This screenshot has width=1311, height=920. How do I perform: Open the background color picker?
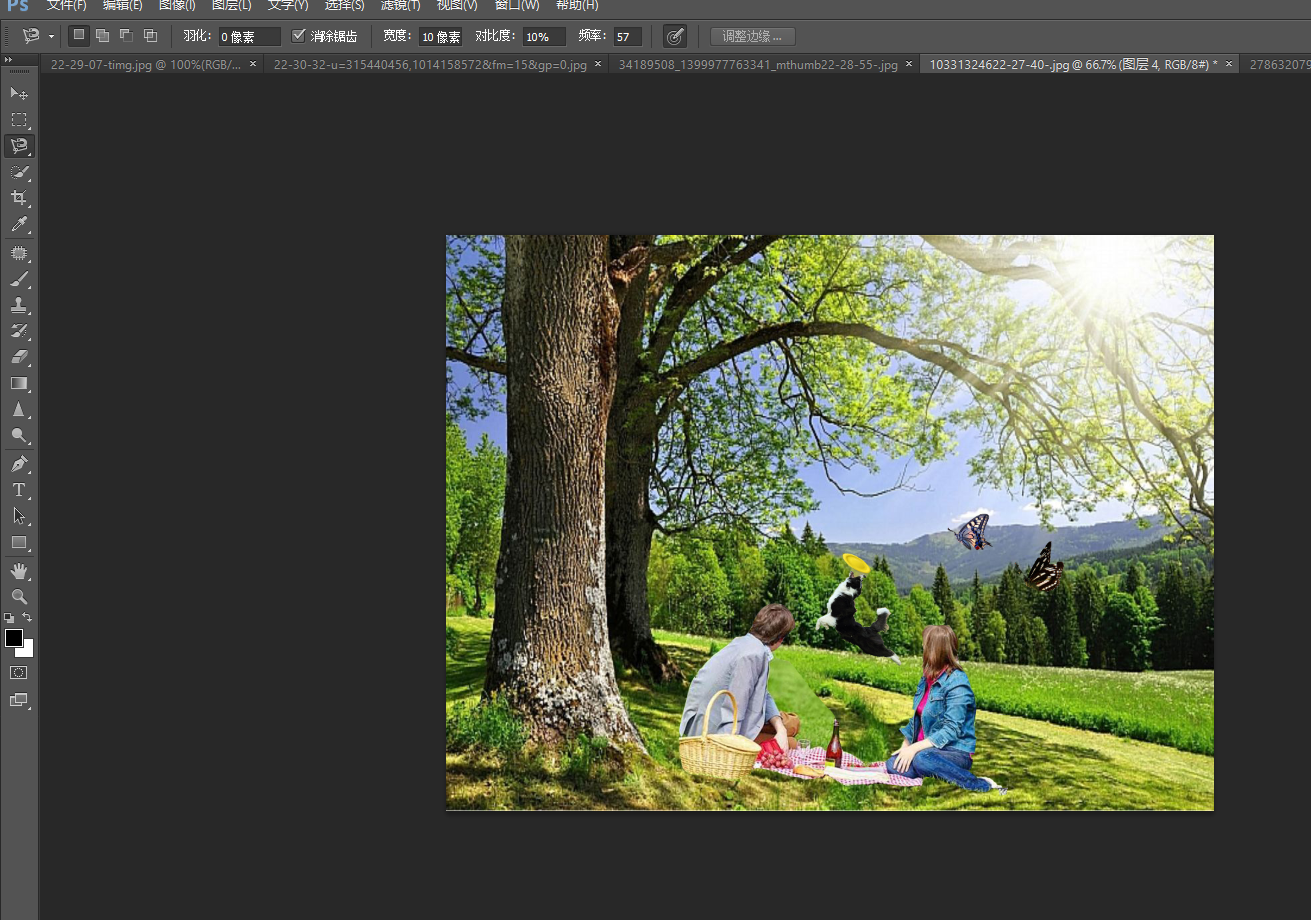pos(28,651)
